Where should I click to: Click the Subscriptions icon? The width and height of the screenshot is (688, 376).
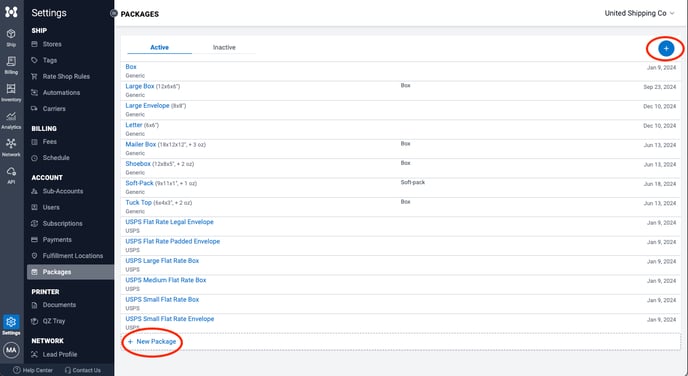35,223
